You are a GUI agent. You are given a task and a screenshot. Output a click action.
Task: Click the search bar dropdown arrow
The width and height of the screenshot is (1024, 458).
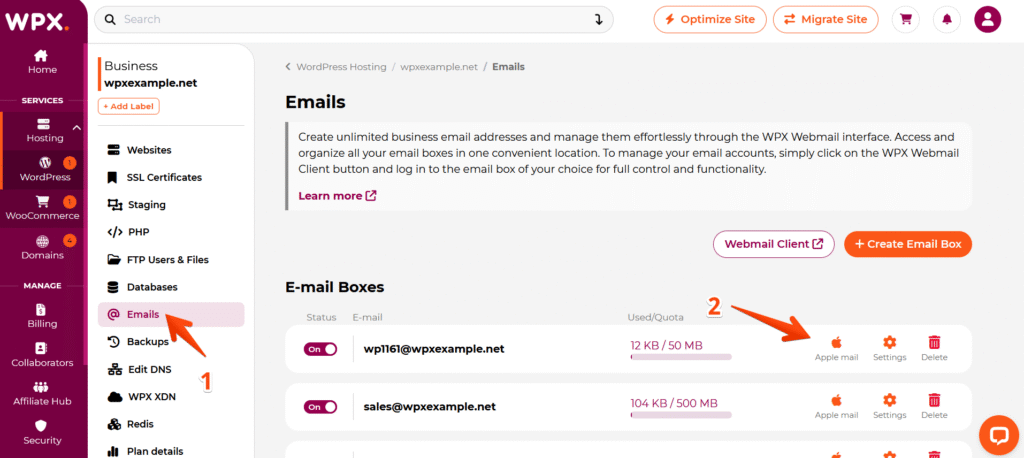[600, 19]
